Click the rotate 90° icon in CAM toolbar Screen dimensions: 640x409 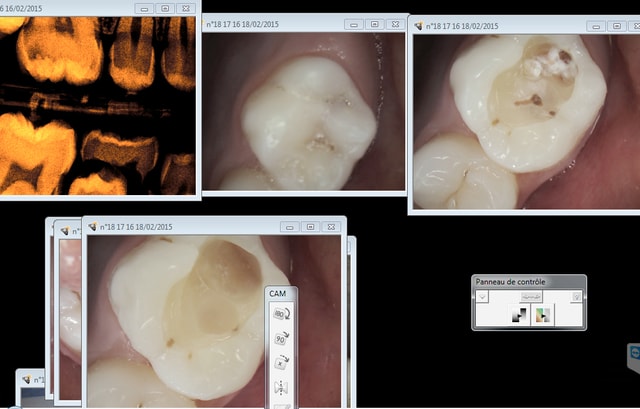coord(279,337)
